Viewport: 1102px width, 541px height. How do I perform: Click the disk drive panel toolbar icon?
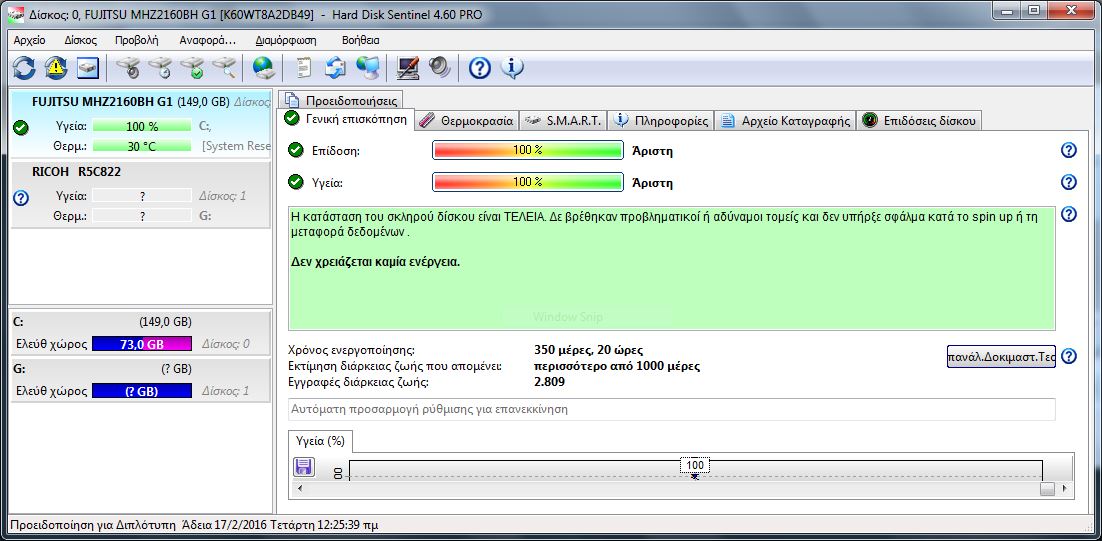88,68
